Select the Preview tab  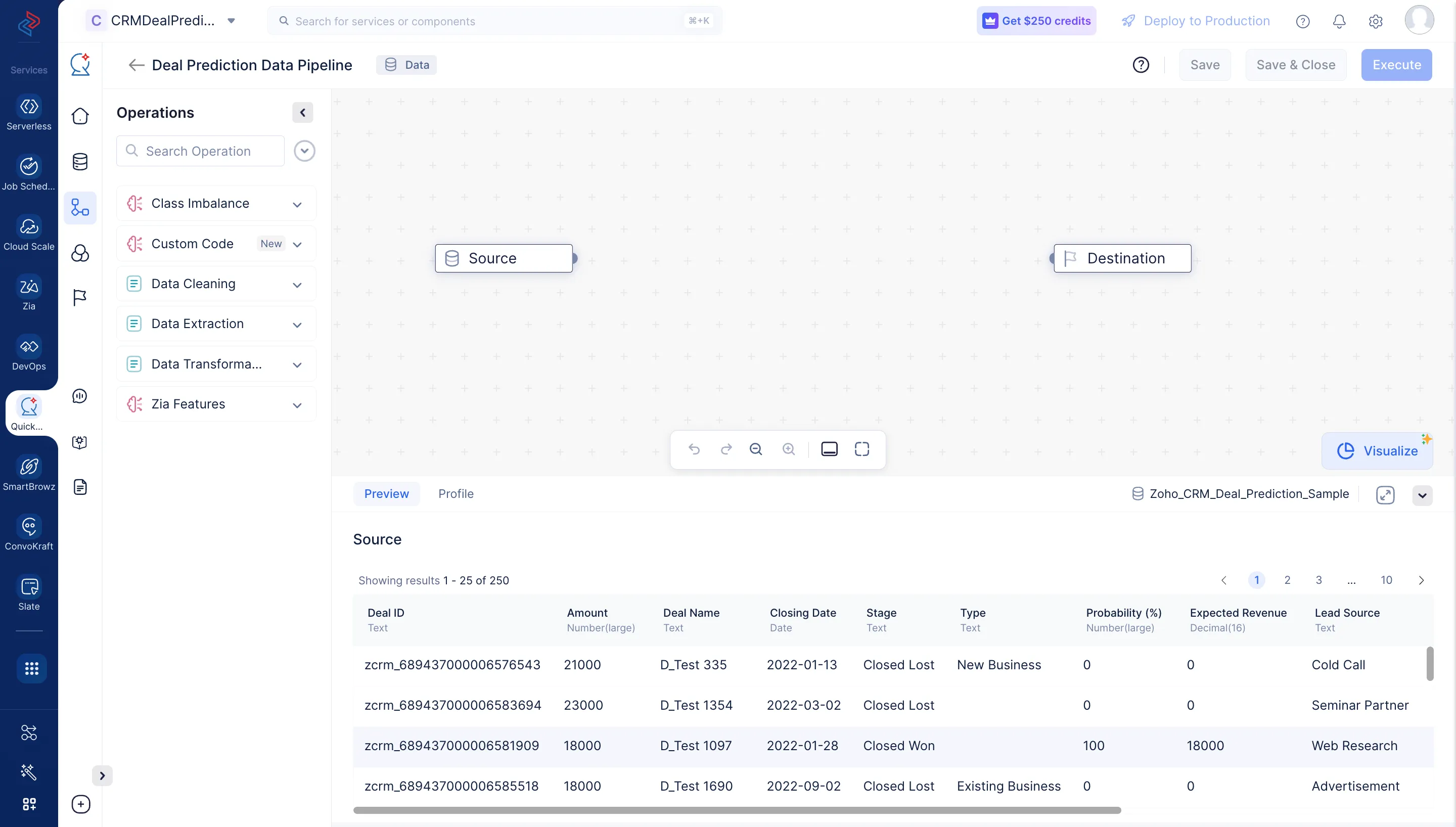click(x=386, y=493)
